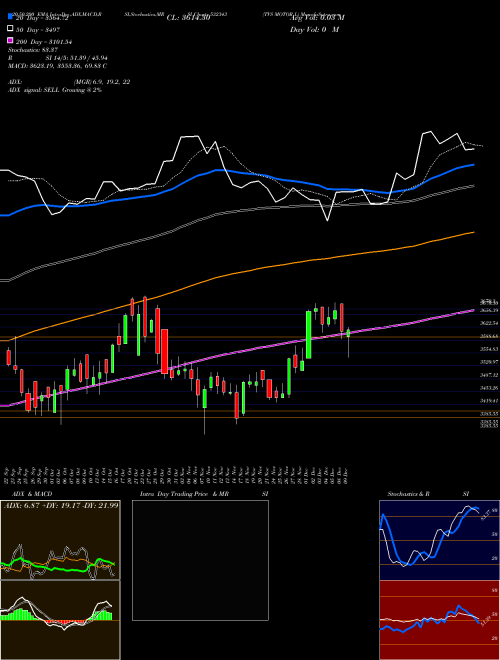This screenshot has width=500, height=660.
Task: Click the empty Intra Day trading panel
Action: coord(200,560)
